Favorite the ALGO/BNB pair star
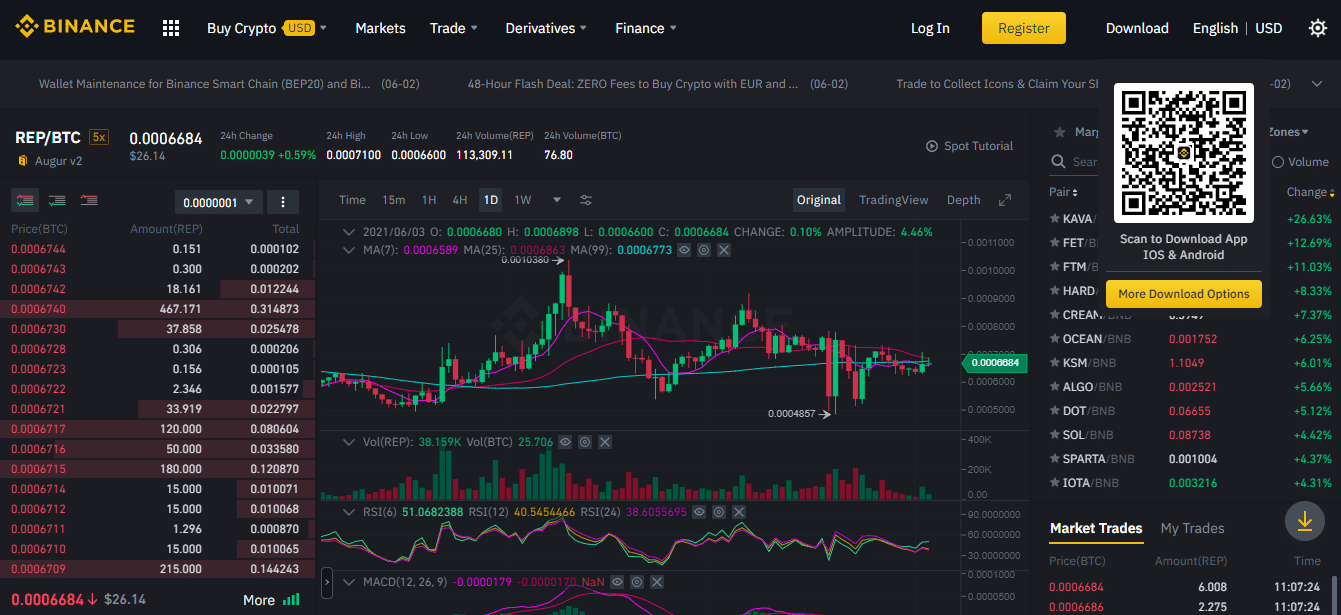The width and height of the screenshot is (1341, 615). click(x=1054, y=386)
